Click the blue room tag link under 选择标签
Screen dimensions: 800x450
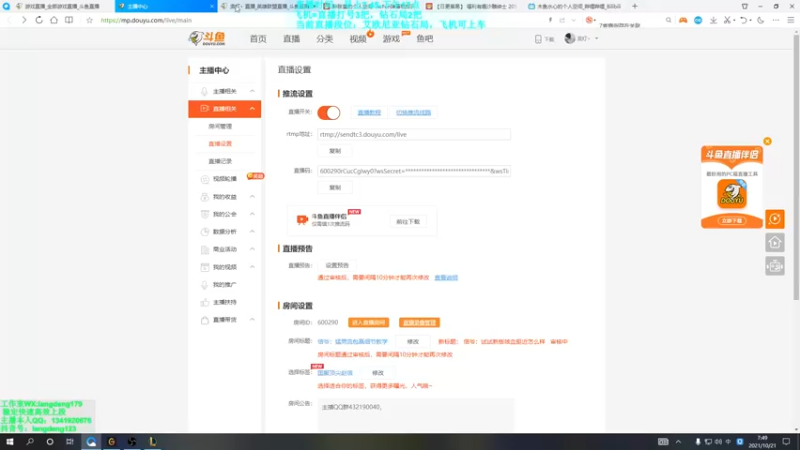335,373
